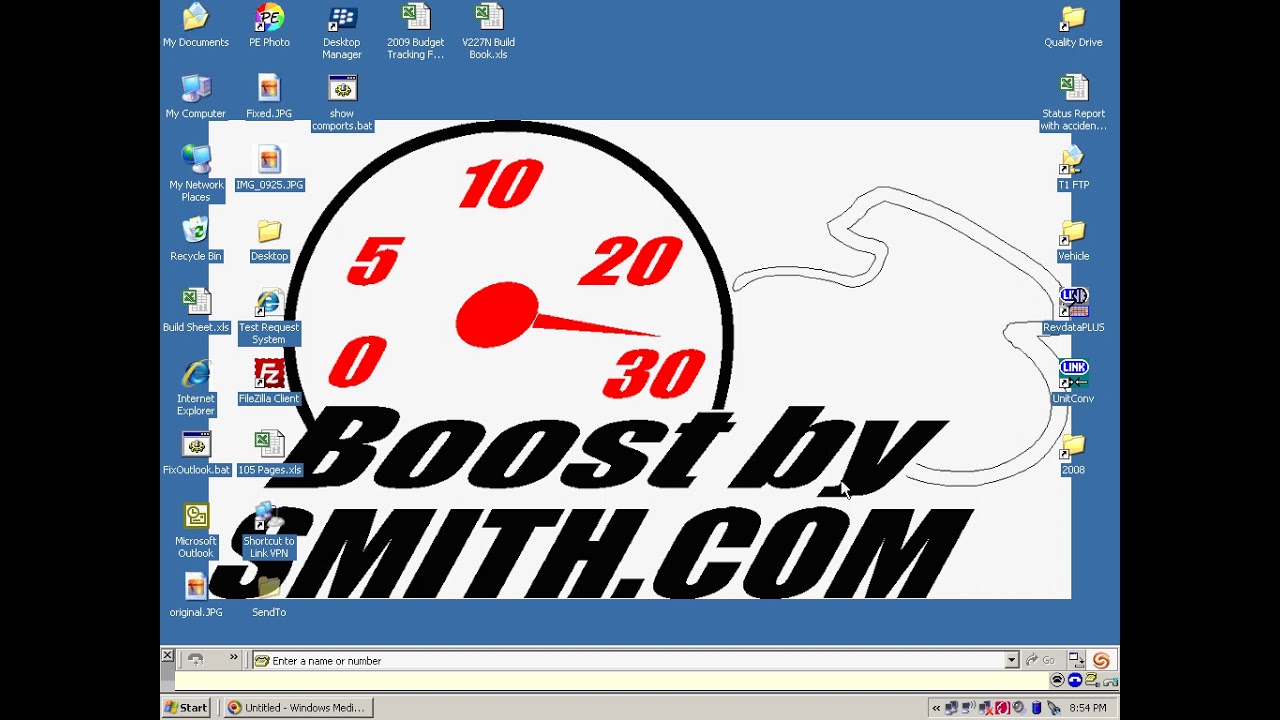Click the Go button in dialer bar
This screenshot has width=1280, height=720.
[x=1041, y=660]
